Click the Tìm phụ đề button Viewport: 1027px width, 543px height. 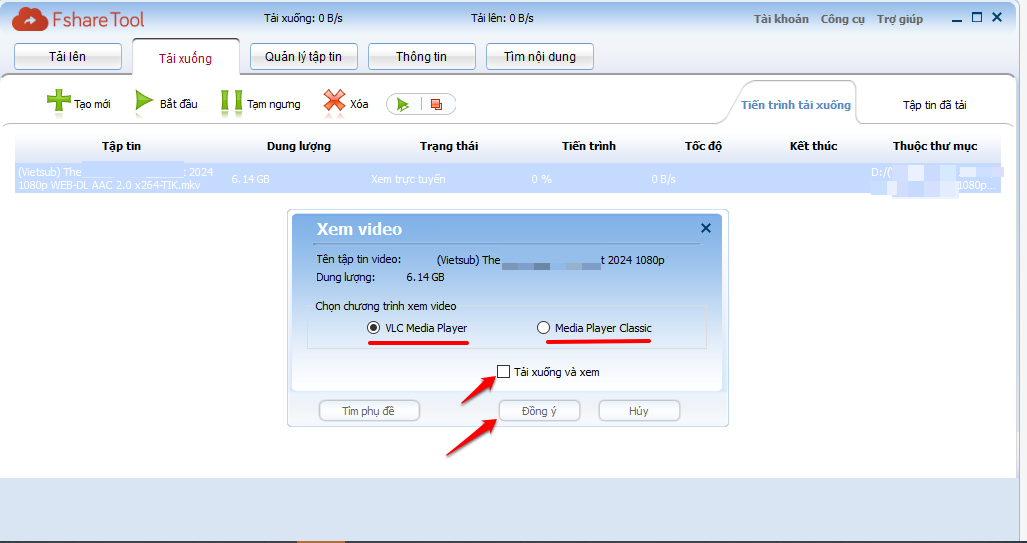[369, 411]
